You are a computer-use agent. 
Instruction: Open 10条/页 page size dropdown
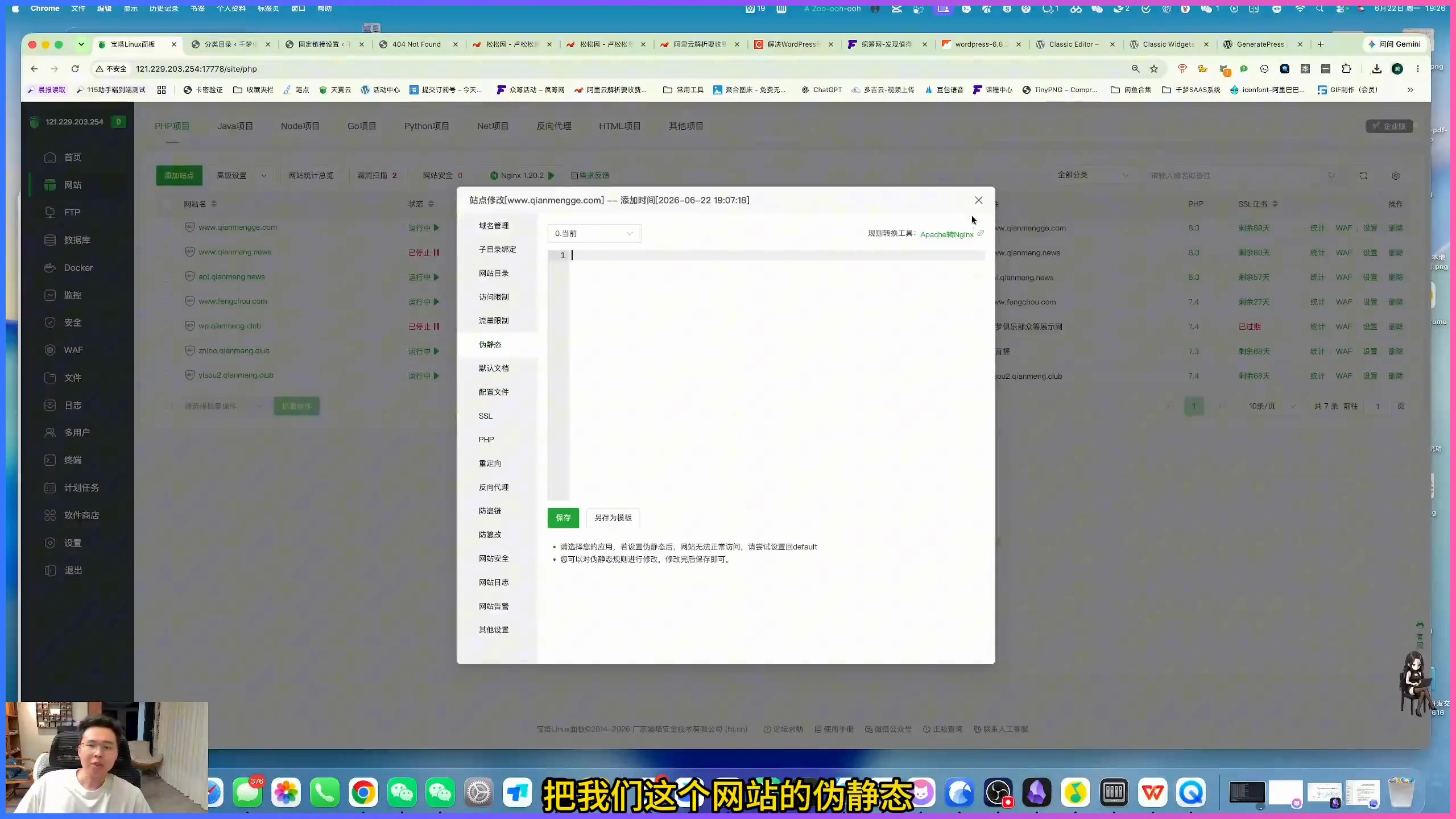[1271, 406]
